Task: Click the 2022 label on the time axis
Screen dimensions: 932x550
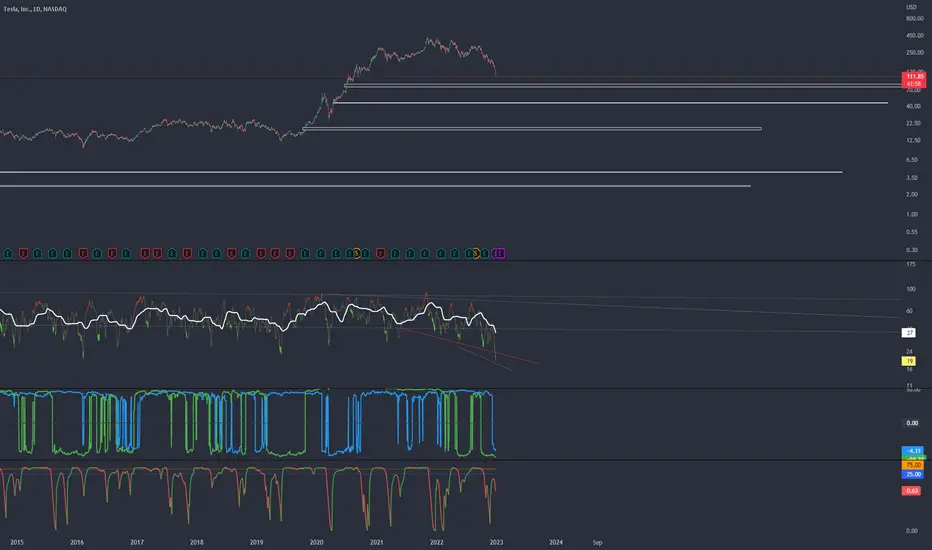Action: 436,542
